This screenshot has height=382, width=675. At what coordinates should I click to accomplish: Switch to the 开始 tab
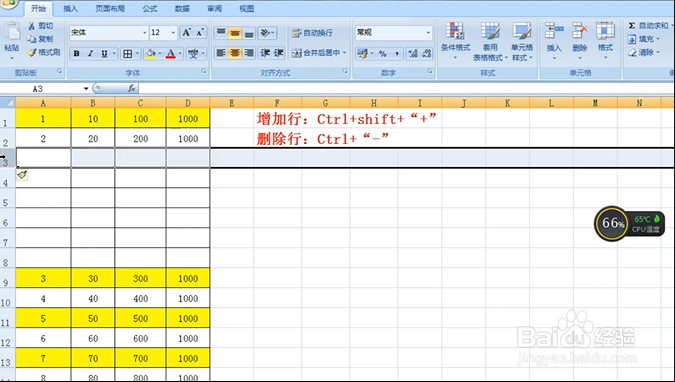(38, 9)
